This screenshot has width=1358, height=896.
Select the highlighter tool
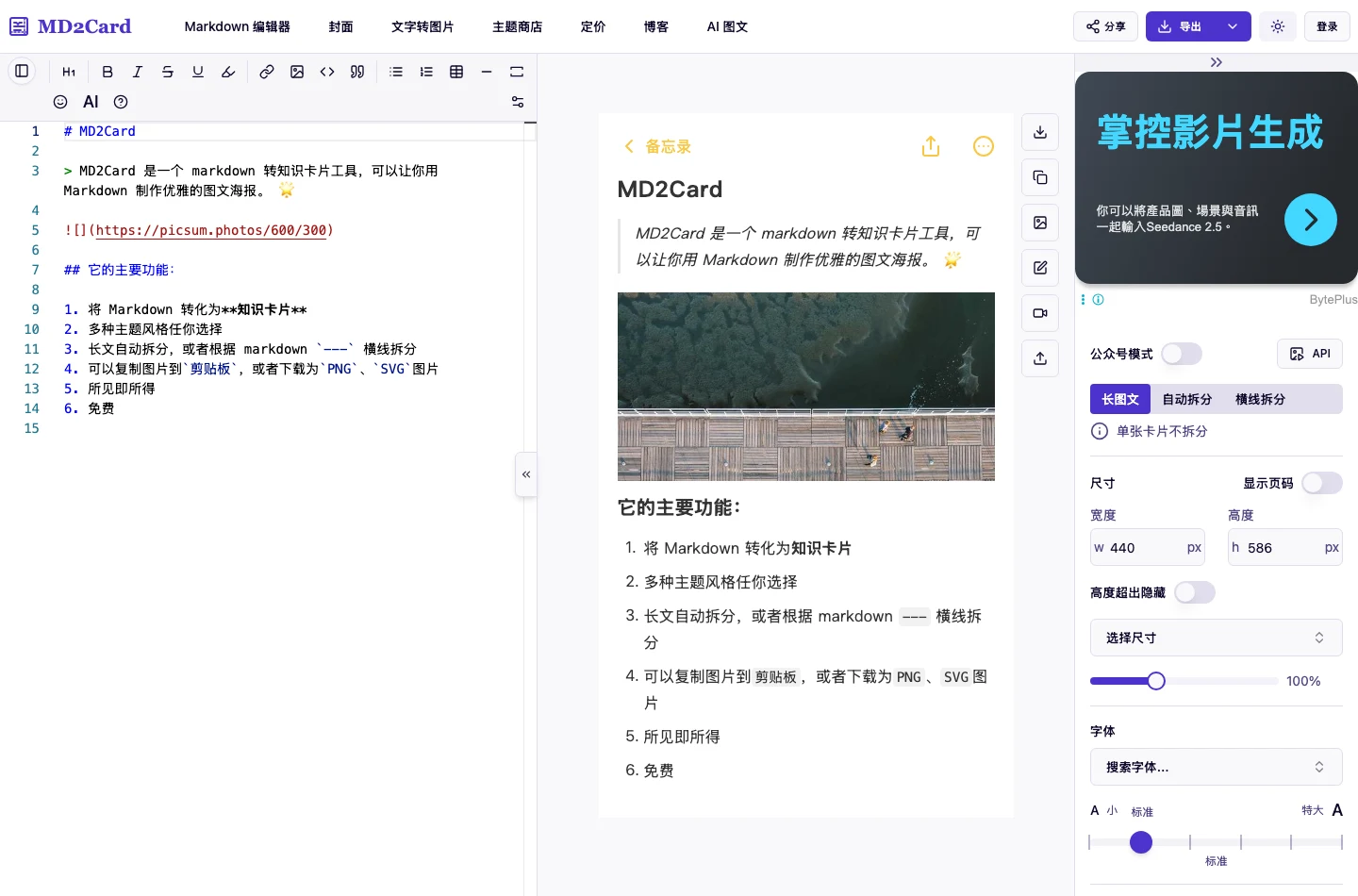tap(228, 72)
